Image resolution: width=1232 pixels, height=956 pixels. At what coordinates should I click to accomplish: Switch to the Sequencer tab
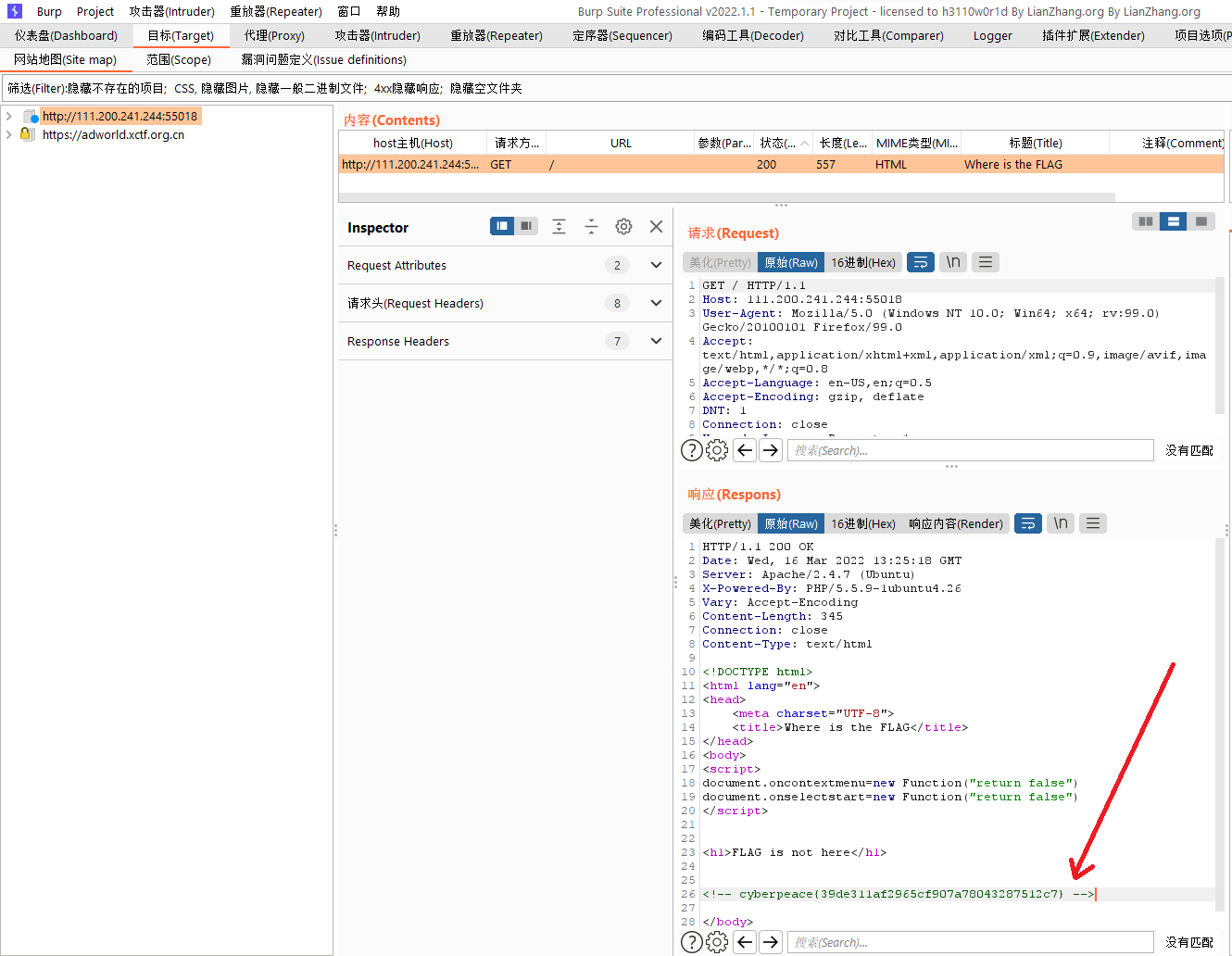click(x=622, y=35)
